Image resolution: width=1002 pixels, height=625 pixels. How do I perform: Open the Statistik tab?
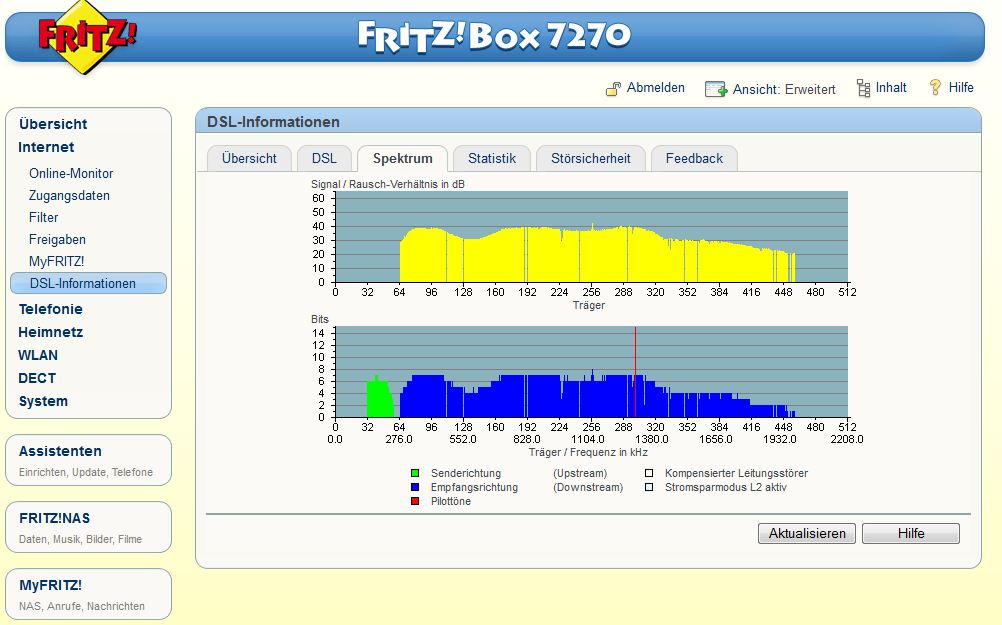pos(492,158)
